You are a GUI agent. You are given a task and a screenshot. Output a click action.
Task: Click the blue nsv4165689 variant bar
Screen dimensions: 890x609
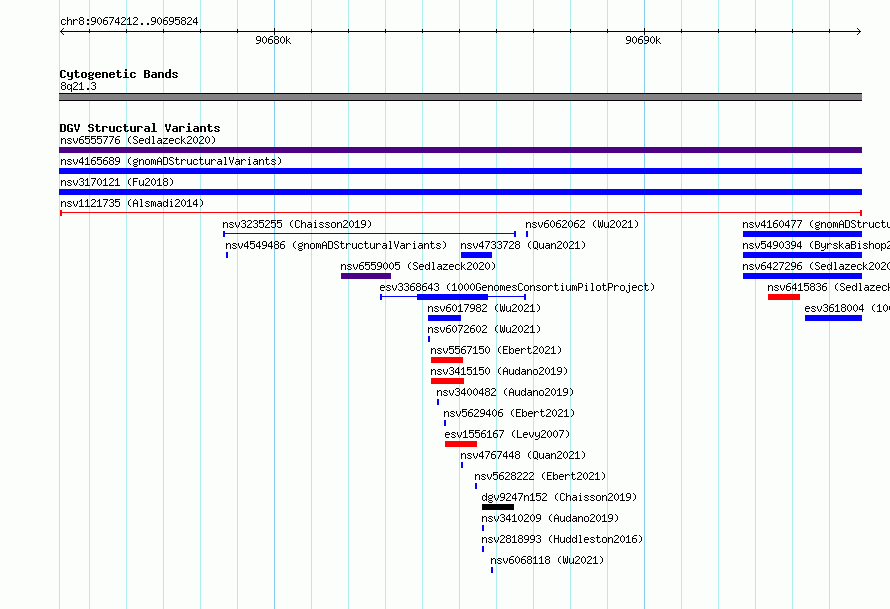[x=460, y=171]
